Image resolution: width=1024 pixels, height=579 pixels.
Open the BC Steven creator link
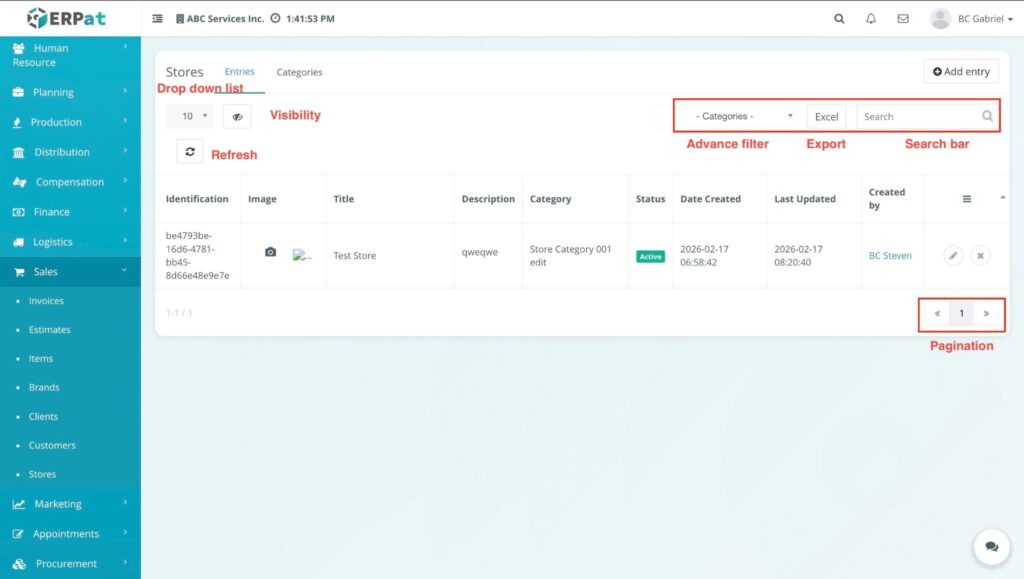(x=890, y=256)
